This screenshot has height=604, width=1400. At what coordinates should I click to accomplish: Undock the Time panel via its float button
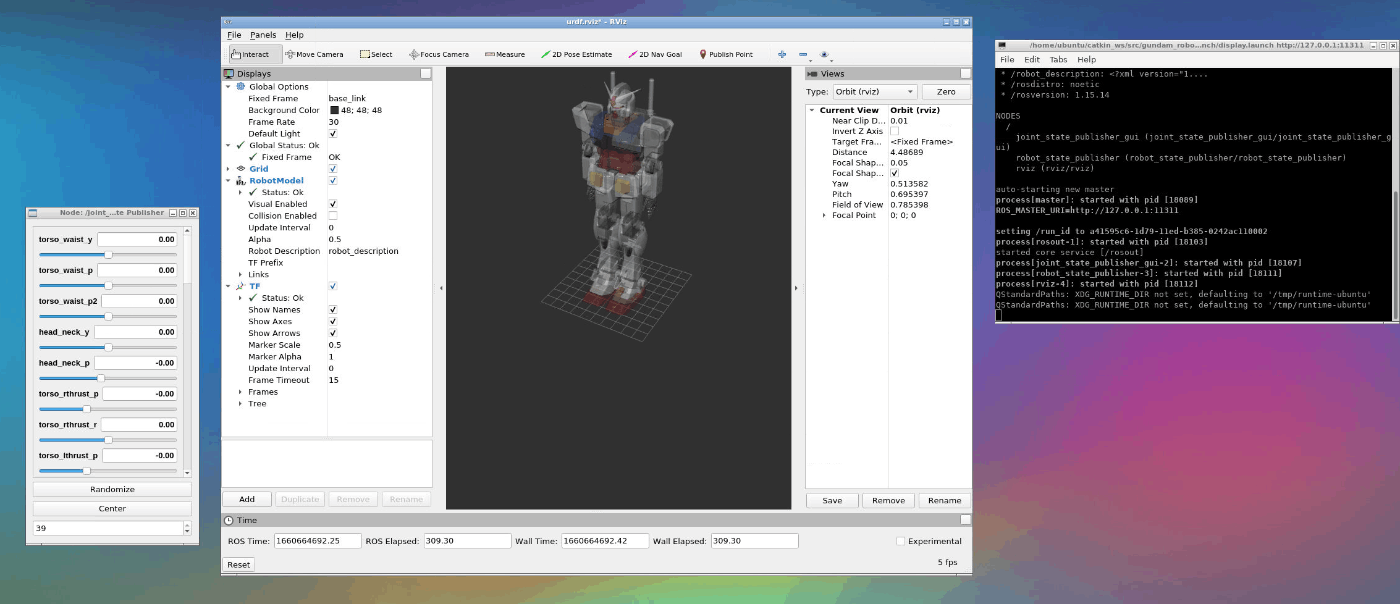coord(965,520)
